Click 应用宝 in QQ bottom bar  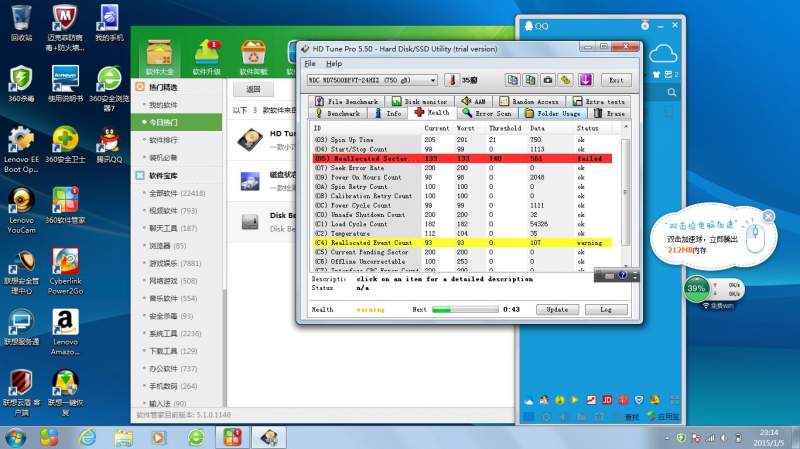(663, 417)
